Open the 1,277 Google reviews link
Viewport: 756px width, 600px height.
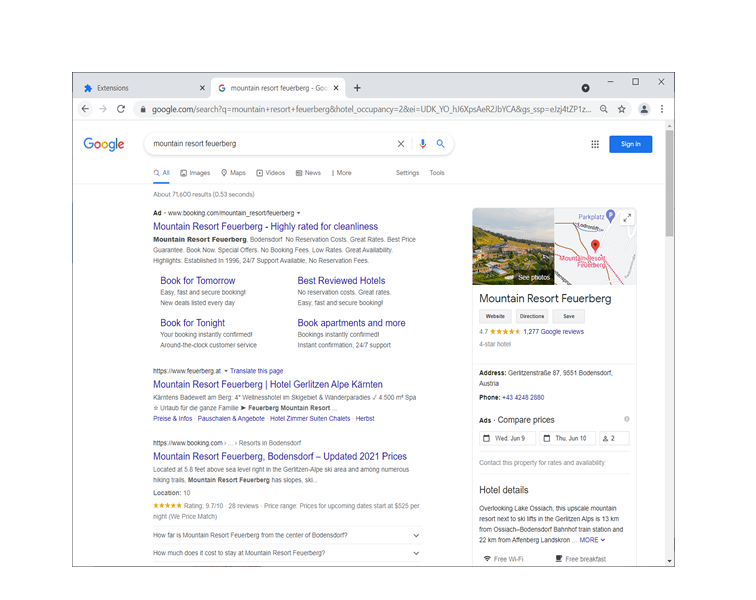(x=553, y=332)
